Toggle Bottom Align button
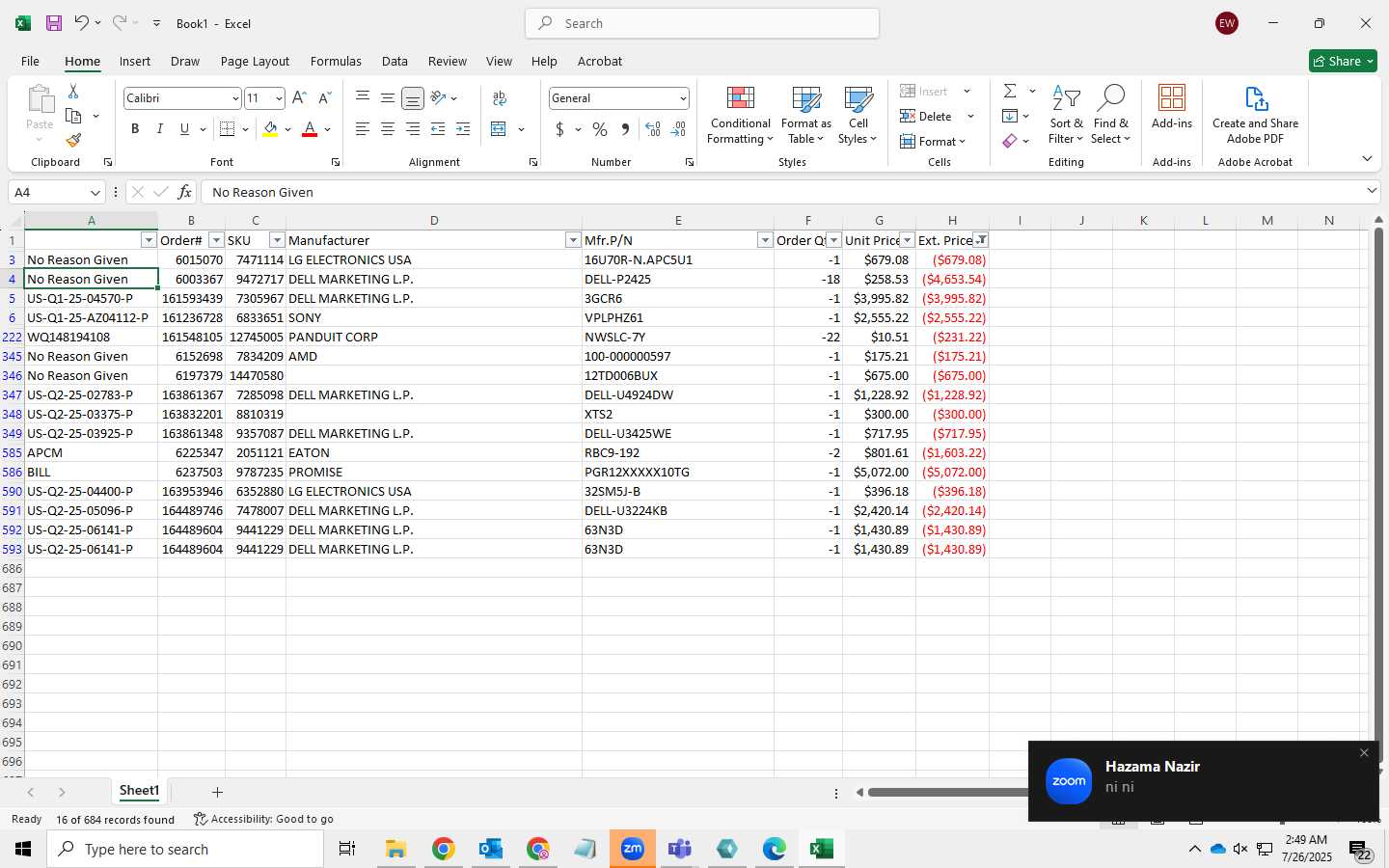 (413, 98)
